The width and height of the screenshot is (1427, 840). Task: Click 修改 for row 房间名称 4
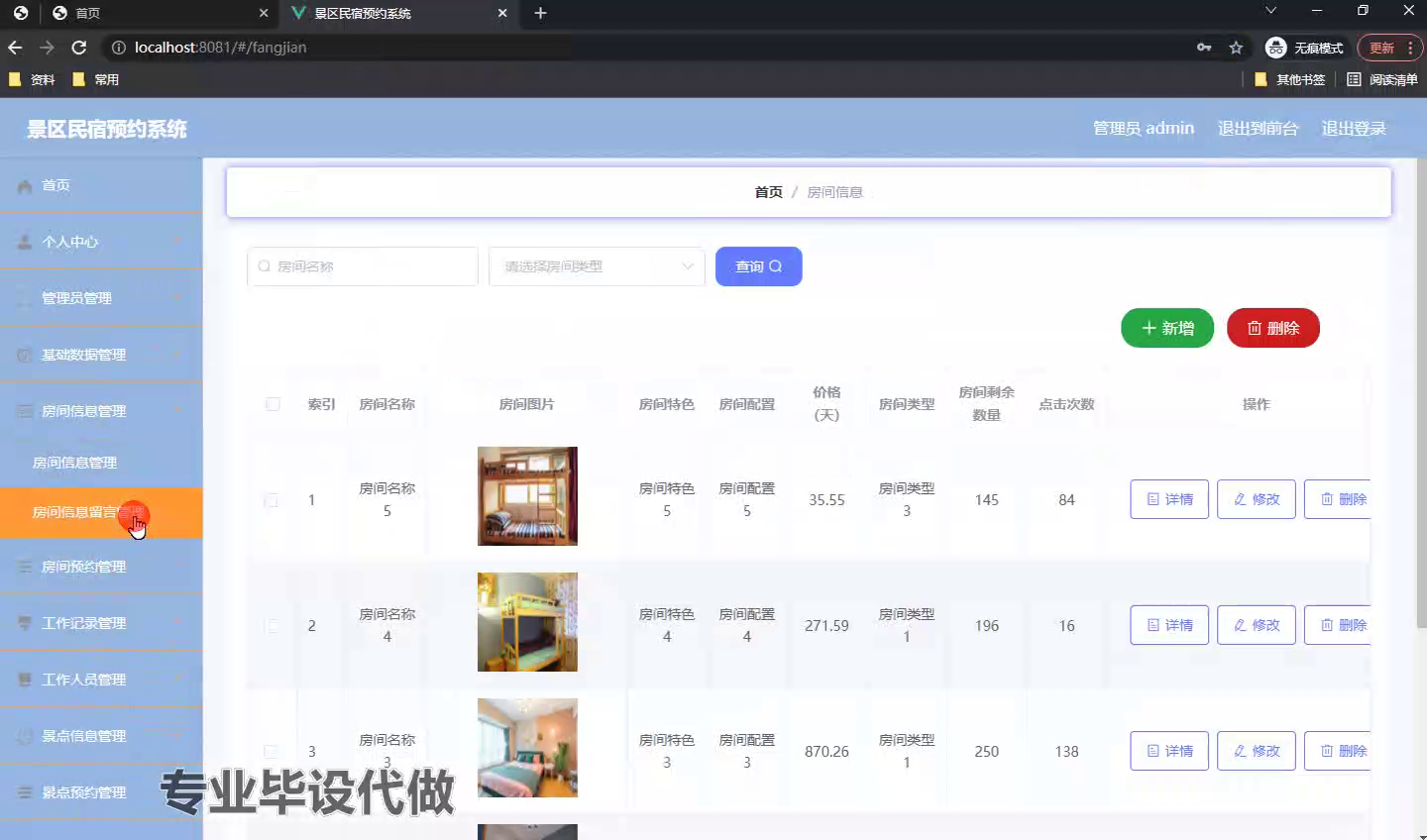[x=1257, y=625]
